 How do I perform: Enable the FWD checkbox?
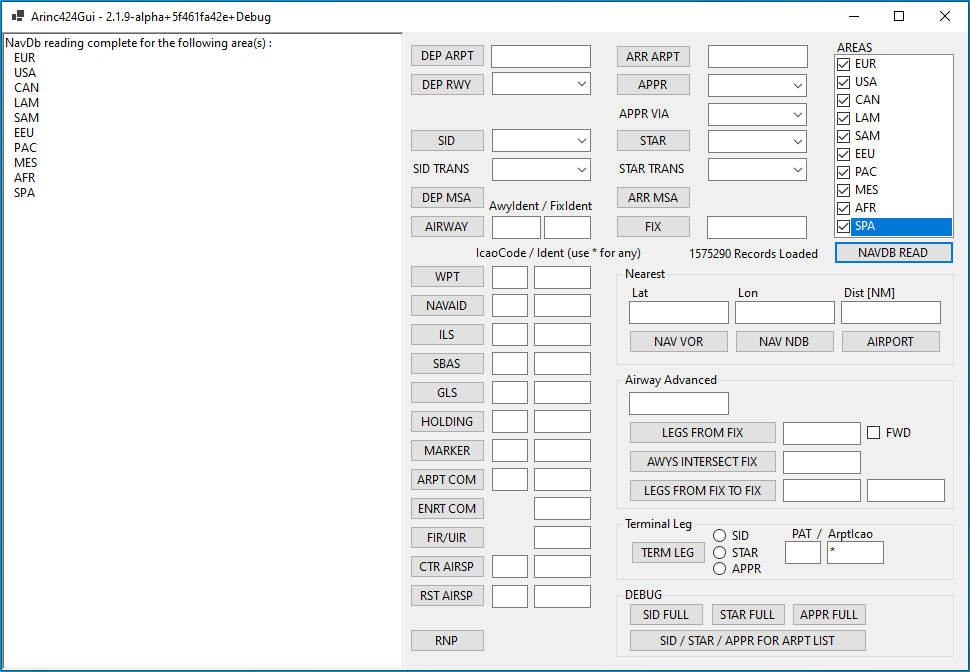[873, 433]
